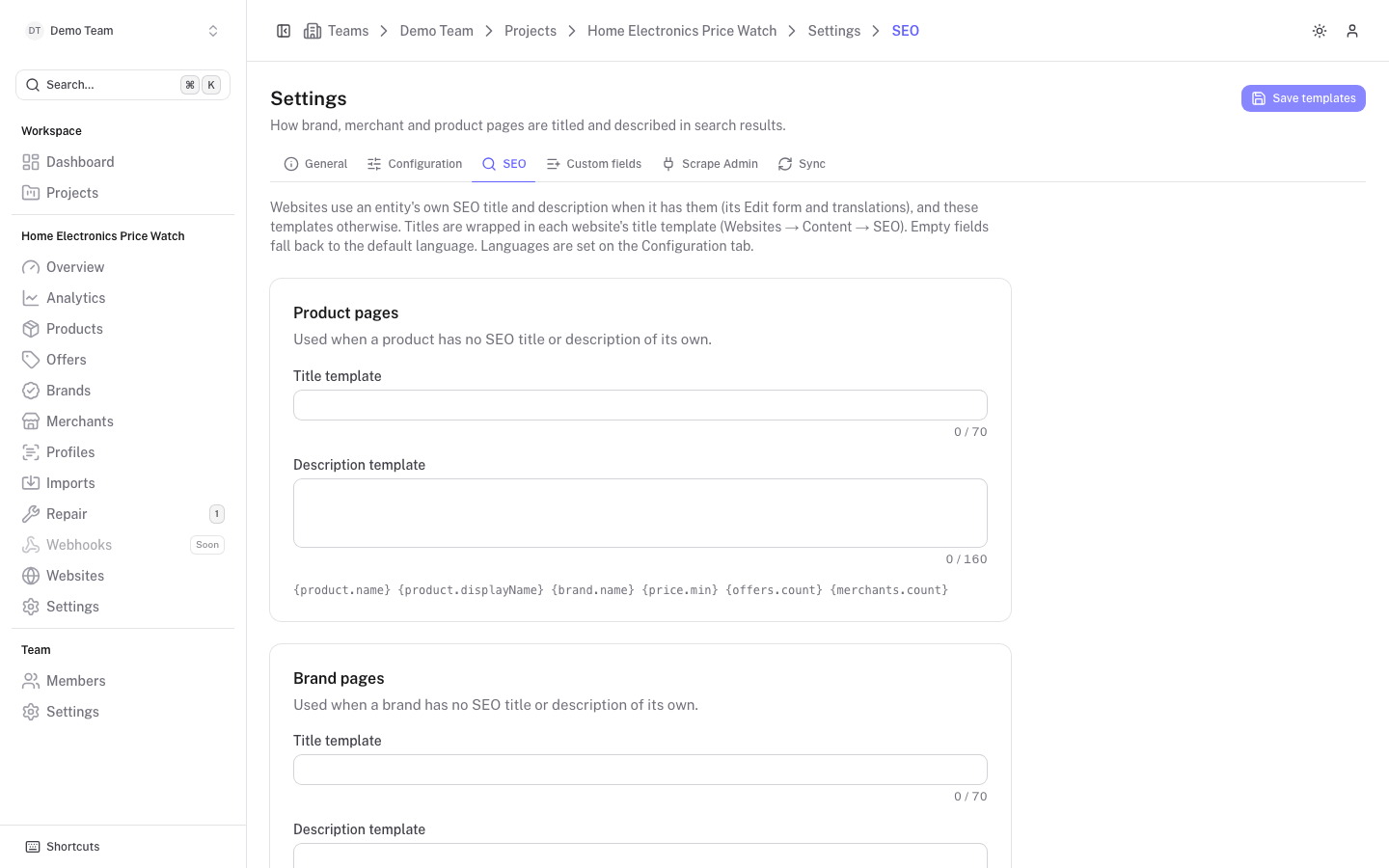Open Imports section
1389x868 pixels.
pyautogui.click(x=123, y=483)
